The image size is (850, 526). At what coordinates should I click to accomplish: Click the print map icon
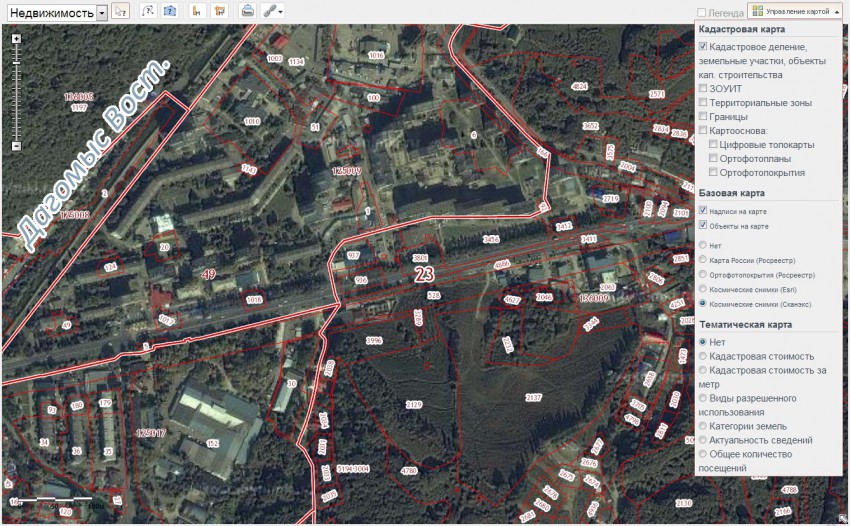pyautogui.click(x=247, y=12)
